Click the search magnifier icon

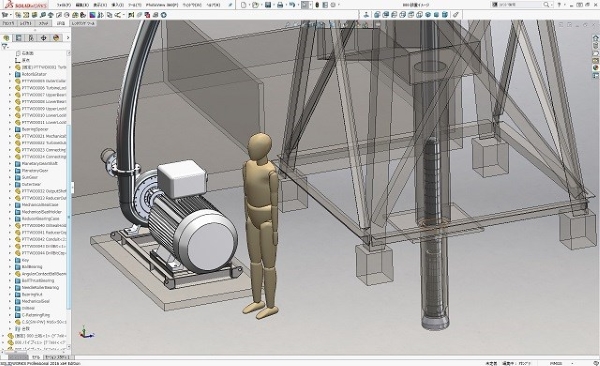coord(546,5)
